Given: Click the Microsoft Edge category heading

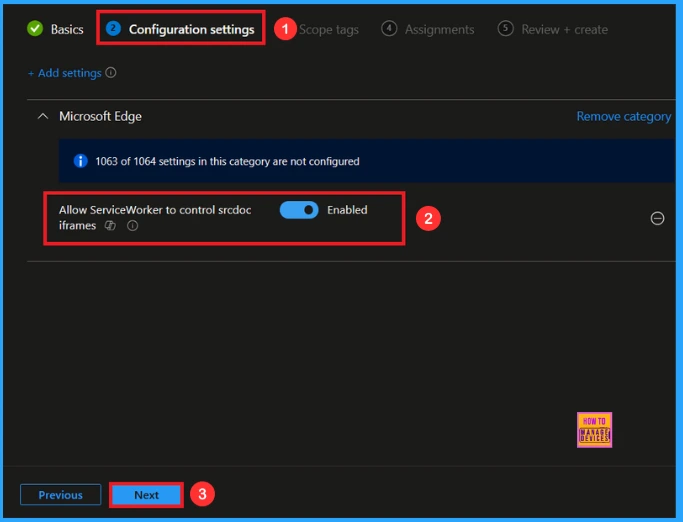Looking at the screenshot, I should (100, 116).
